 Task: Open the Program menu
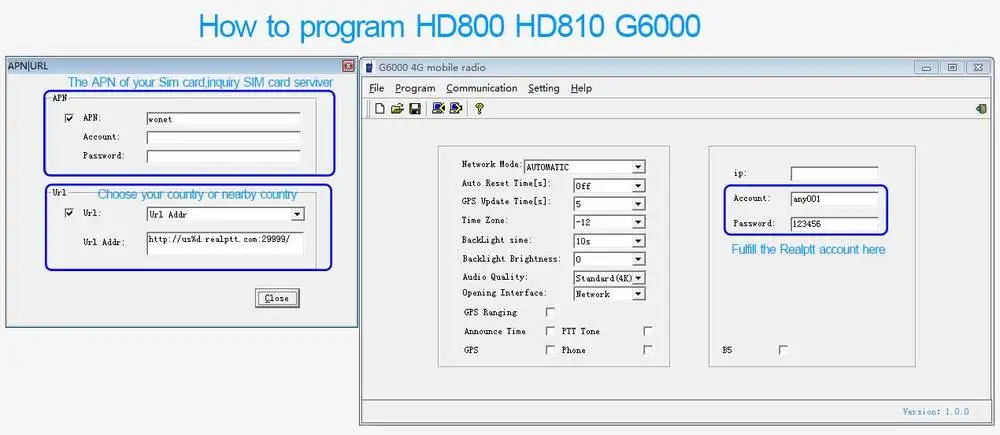[x=415, y=88]
